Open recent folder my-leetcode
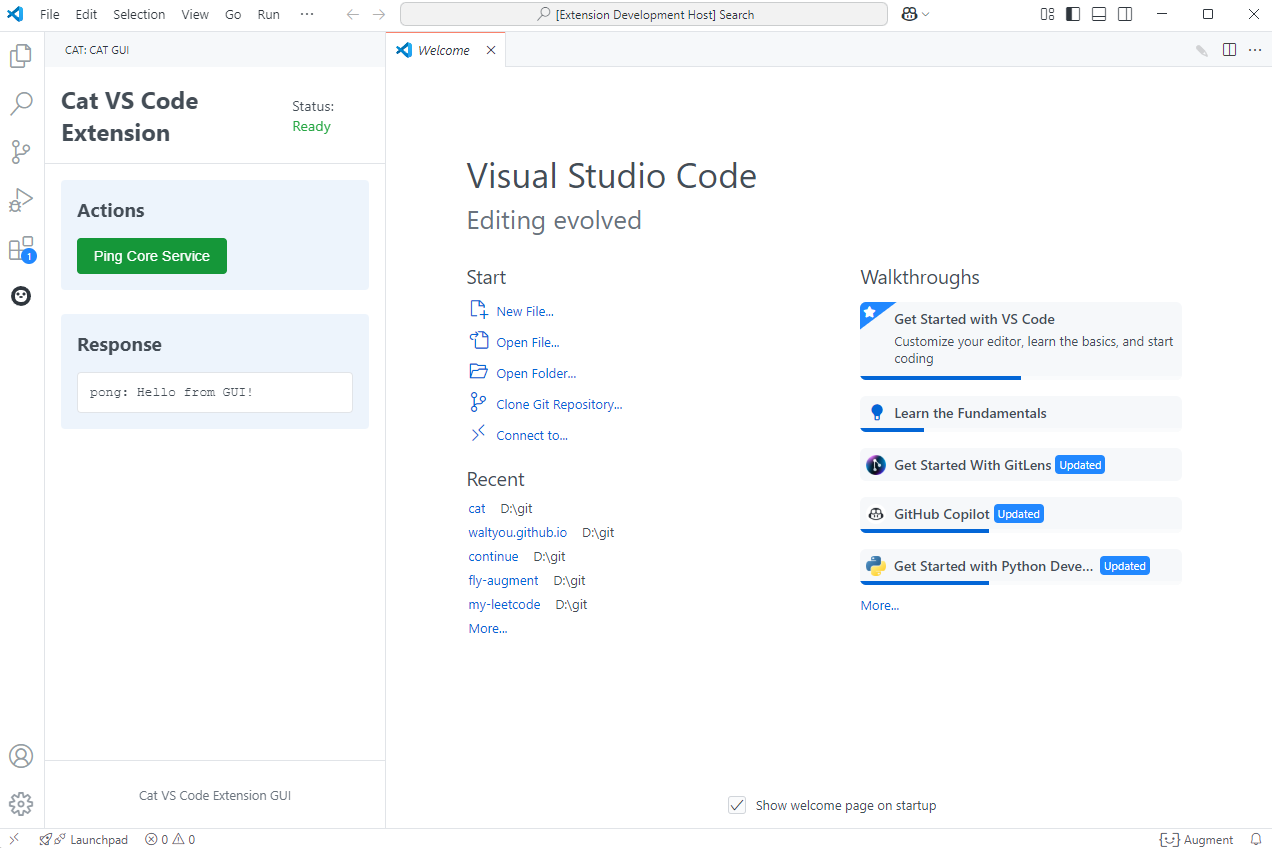The height and width of the screenshot is (848, 1272). click(x=505, y=604)
